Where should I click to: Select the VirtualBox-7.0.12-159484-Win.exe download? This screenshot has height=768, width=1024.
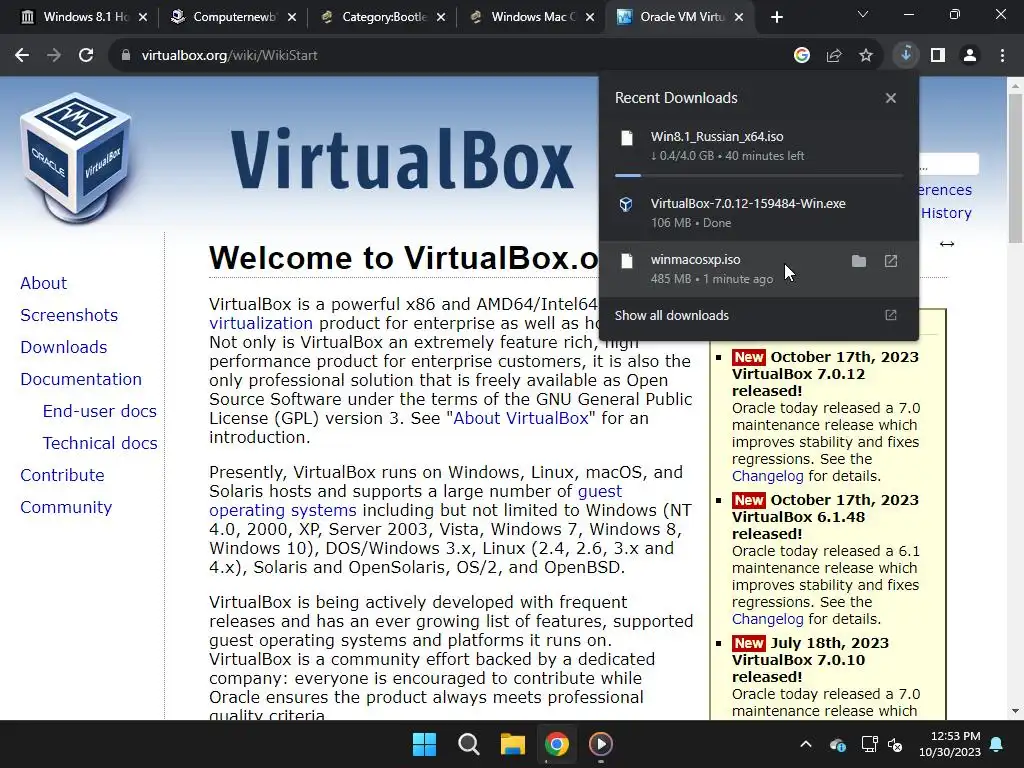[759, 212]
